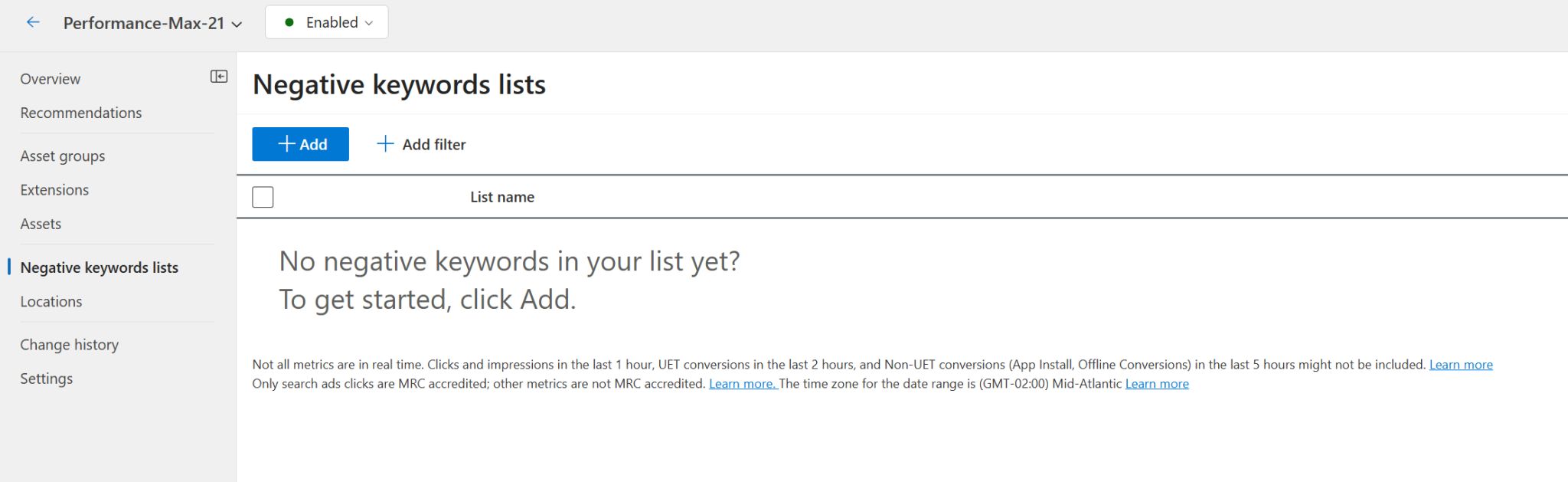The image size is (1568, 482).
Task: Collapse the left navigation panel icon
Action: pos(219,77)
